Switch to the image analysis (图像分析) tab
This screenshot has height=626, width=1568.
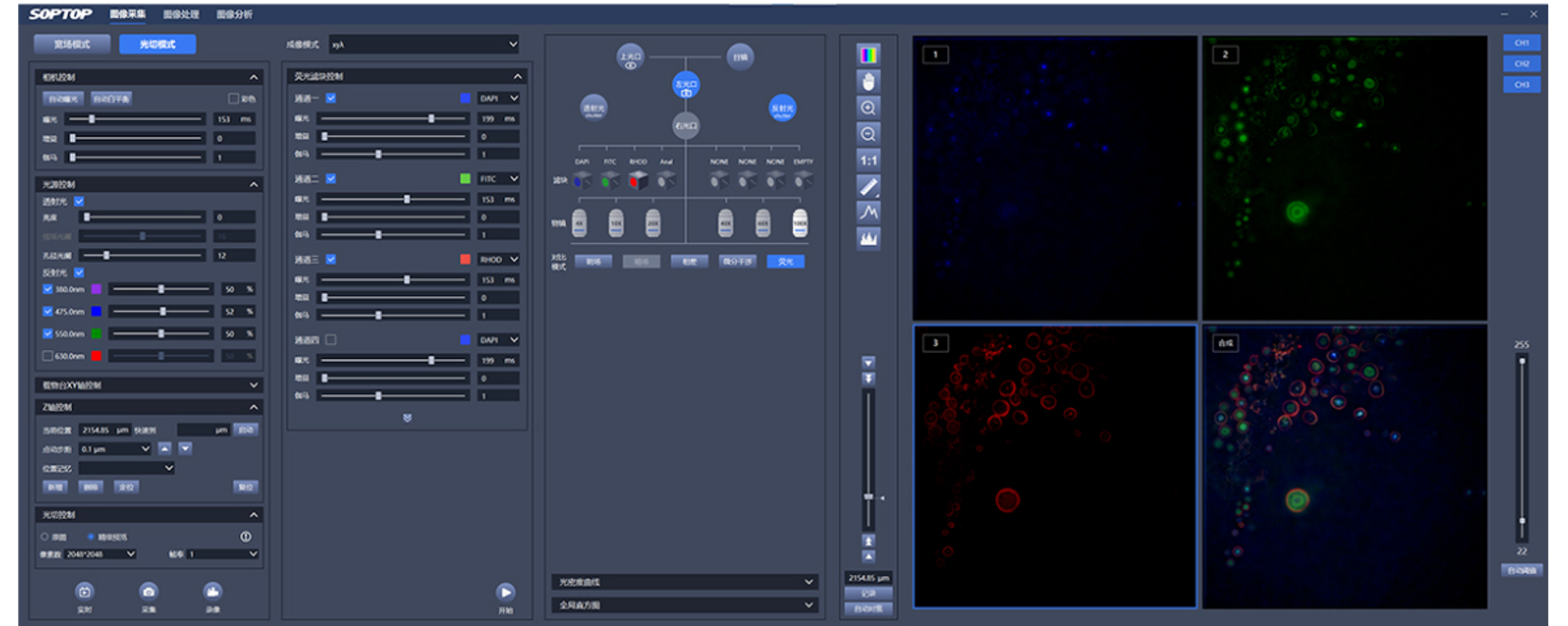tap(234, 14)
